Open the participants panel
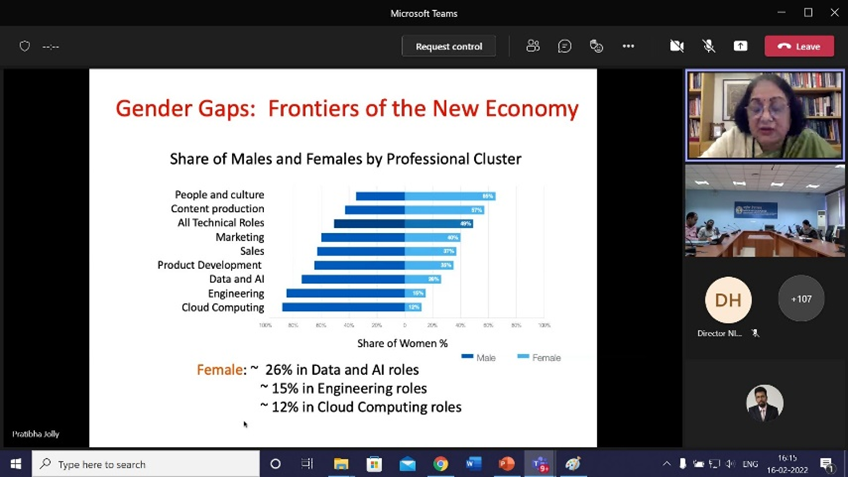Image resolution: width=848 pixels, height=477 pixels. point(533,46)
